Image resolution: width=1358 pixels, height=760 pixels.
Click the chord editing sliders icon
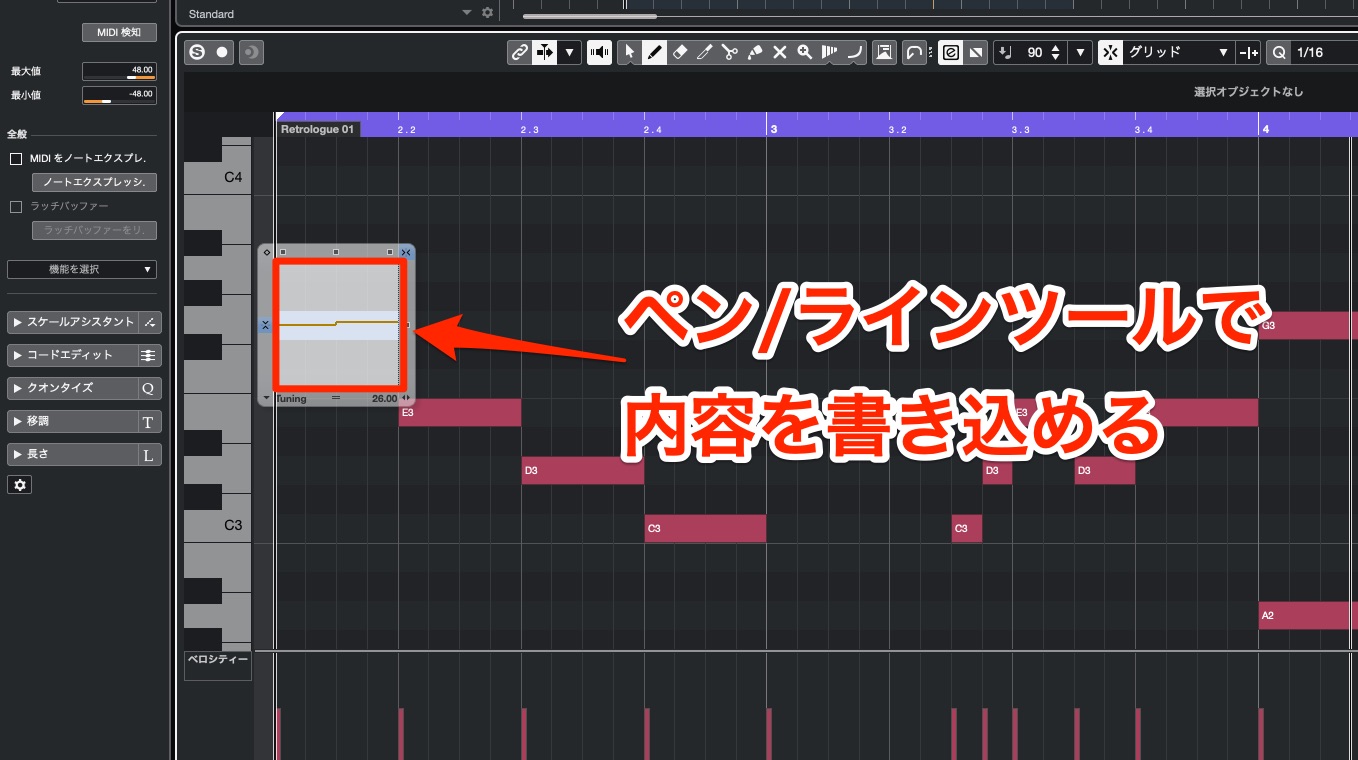click(x=148, y=355)
